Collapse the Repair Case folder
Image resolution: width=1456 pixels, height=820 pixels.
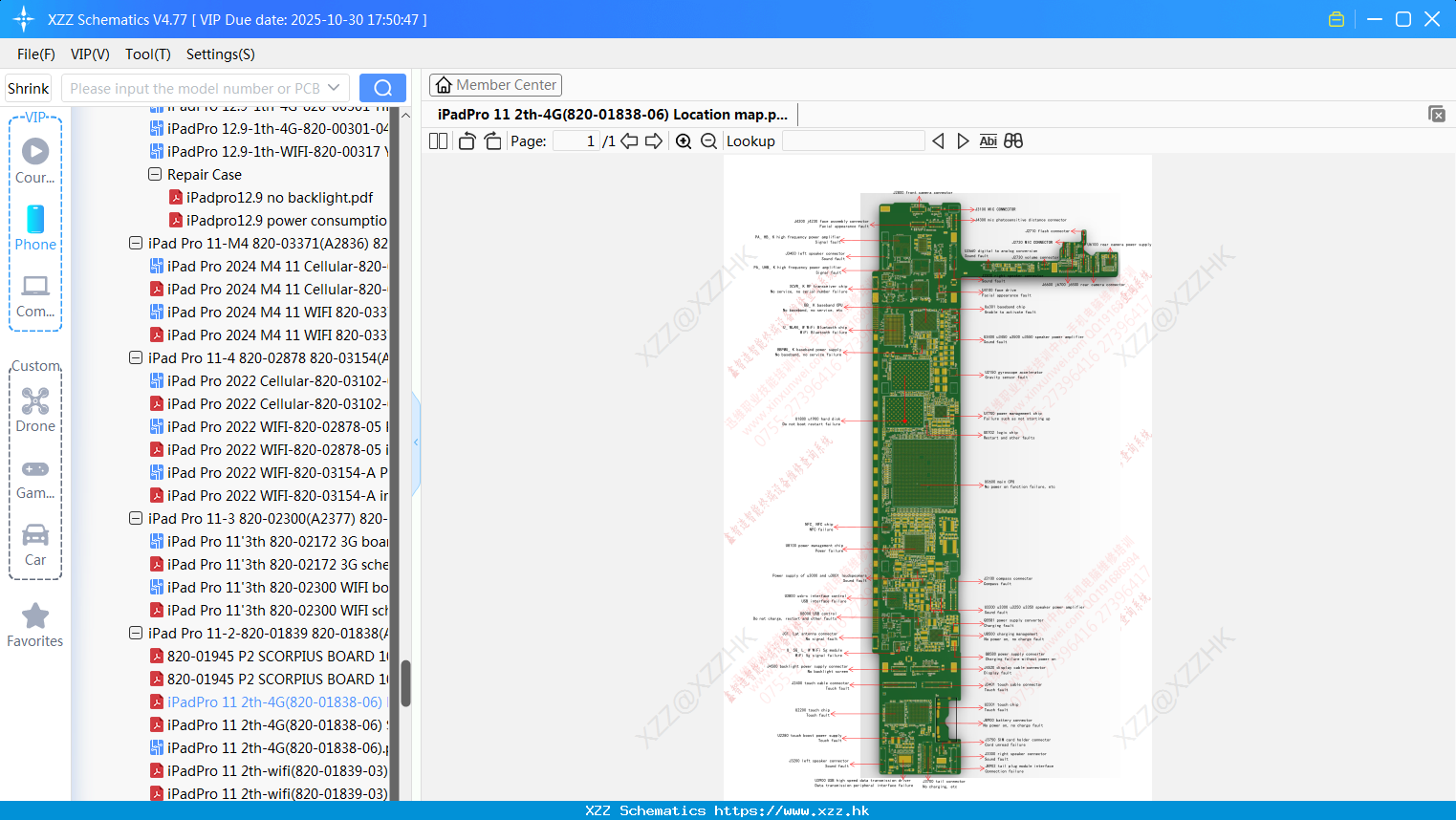click(x=155, y=175)
